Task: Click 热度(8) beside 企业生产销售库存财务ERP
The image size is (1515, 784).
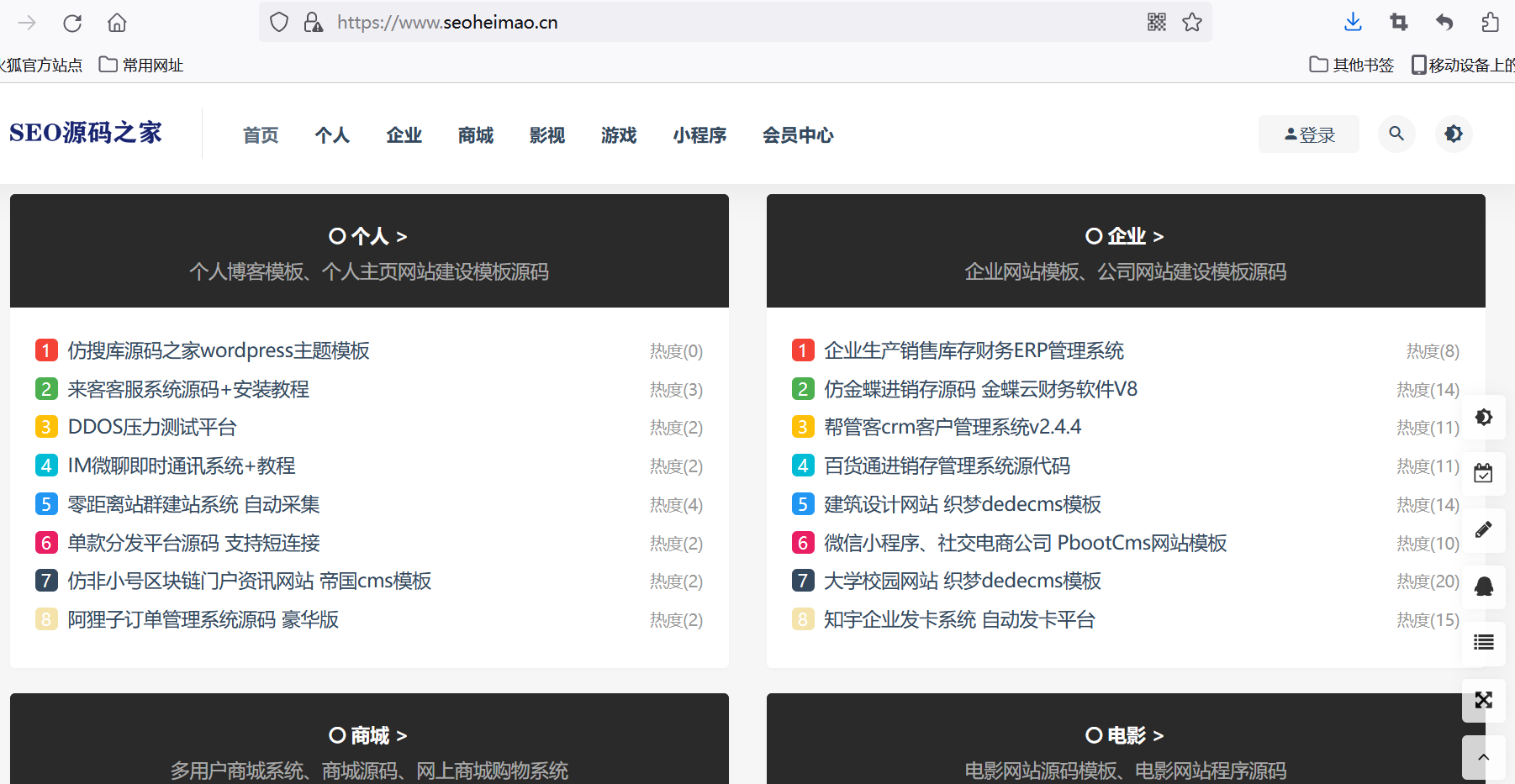Action: (x=1433, y=351)
